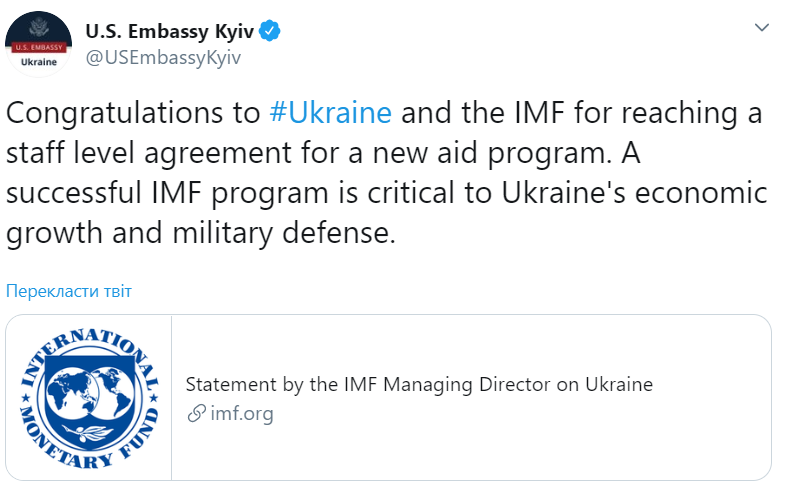Open the @USEmbassyKyiv handle
This screenshot has height=489, width=786.
164,57
